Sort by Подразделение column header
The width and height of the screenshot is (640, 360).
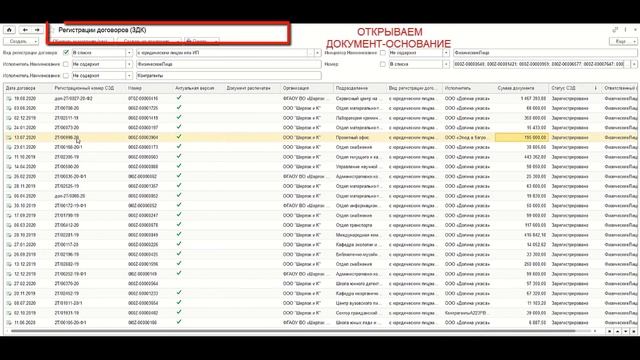[x=360, y=88]
